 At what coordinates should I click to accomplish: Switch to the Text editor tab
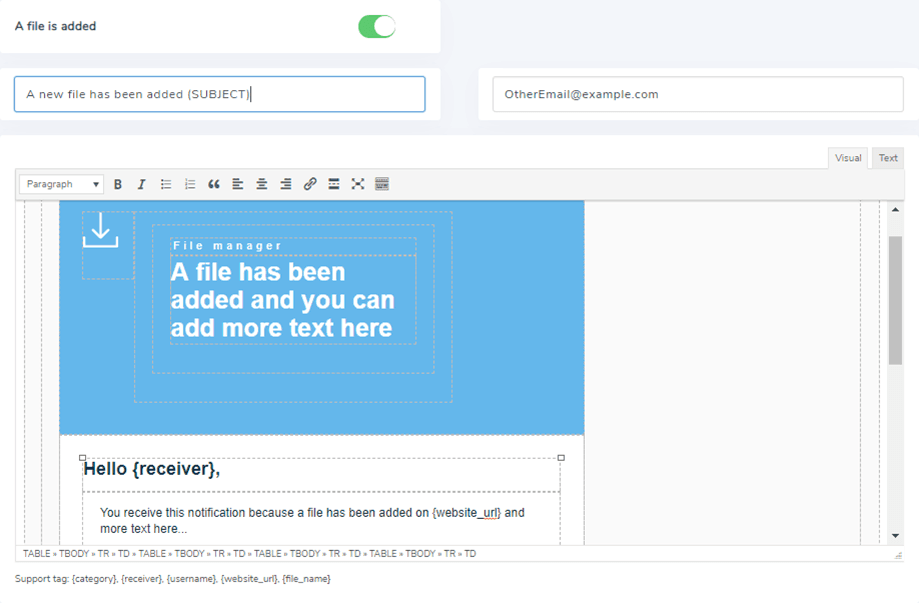click(x=888, y=158)
